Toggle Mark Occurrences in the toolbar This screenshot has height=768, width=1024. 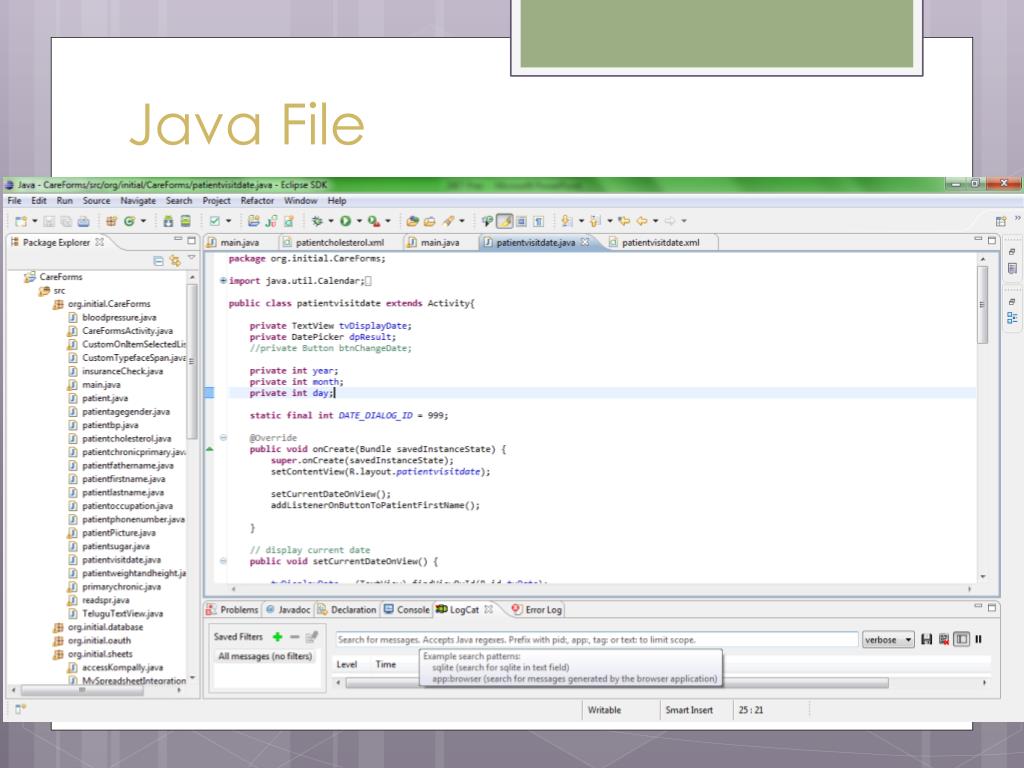tap(506, 220)
